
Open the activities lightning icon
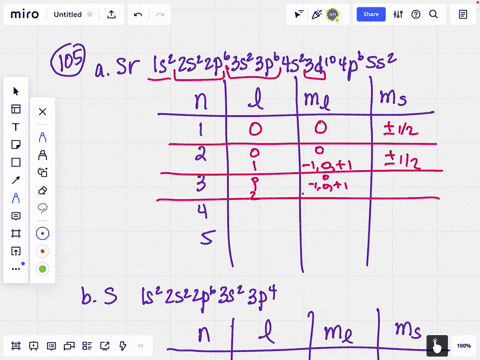tap(123, 346)
